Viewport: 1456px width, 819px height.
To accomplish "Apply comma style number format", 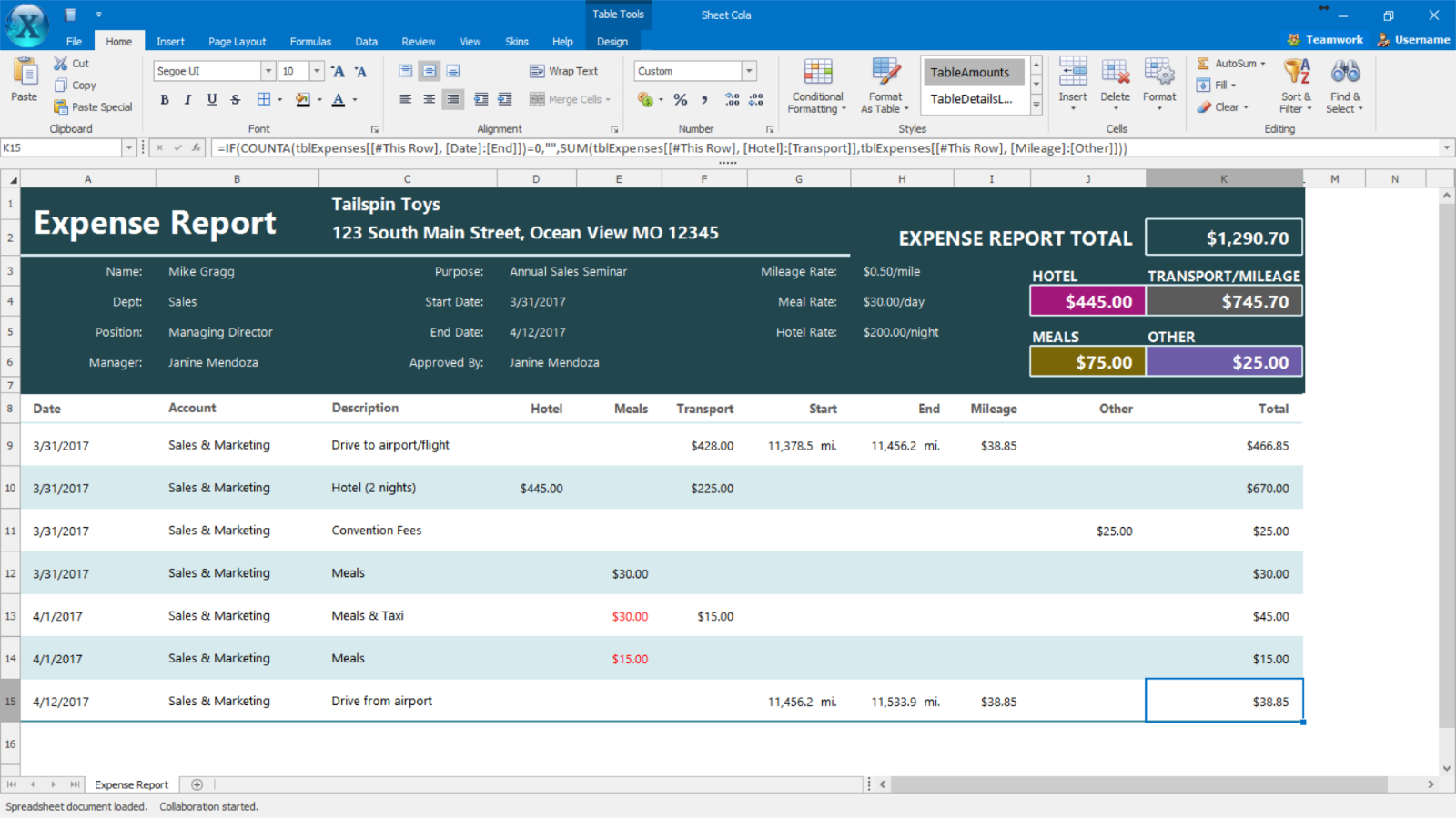I will coord(704,99).
